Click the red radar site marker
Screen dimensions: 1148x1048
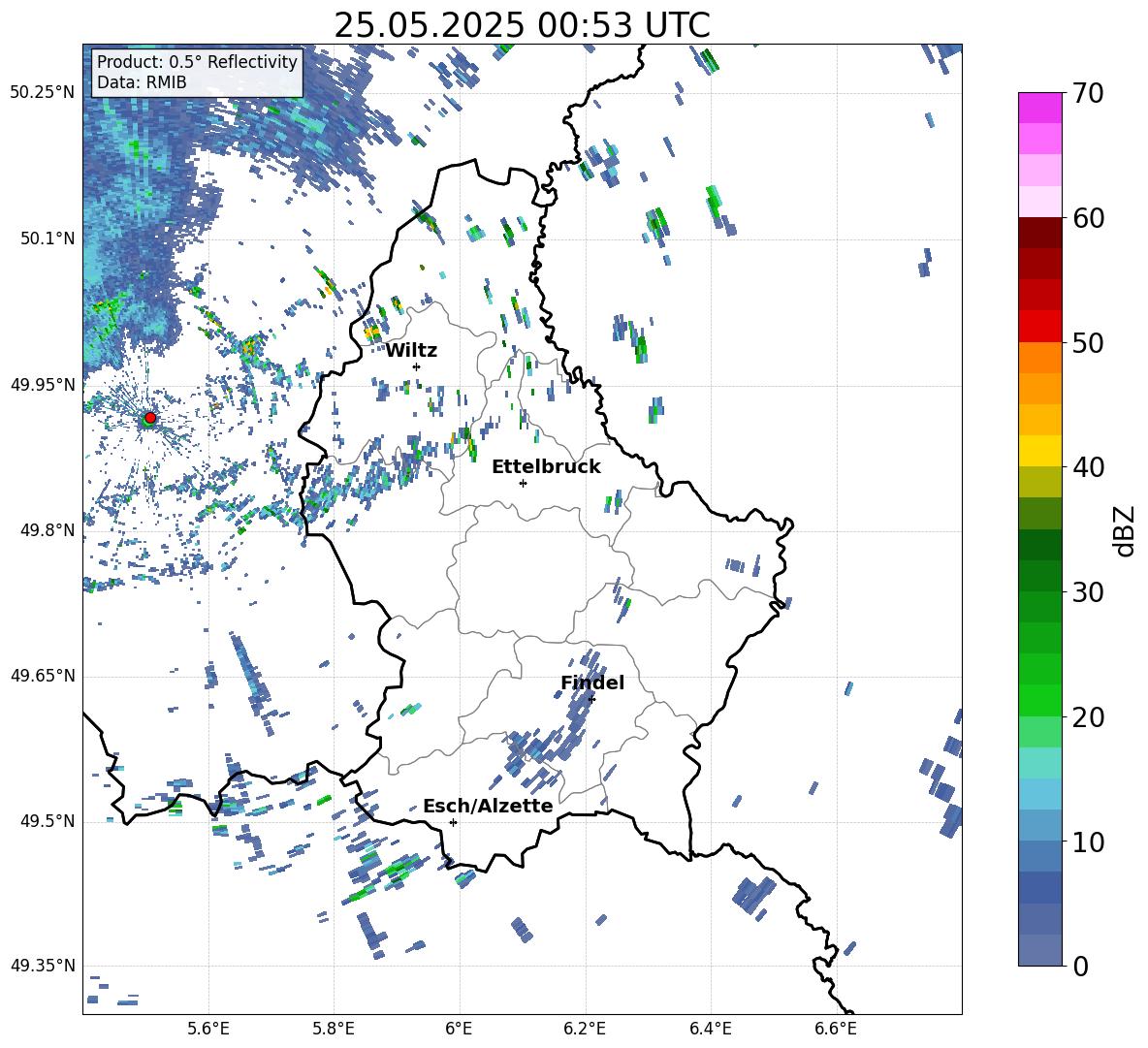150,418
